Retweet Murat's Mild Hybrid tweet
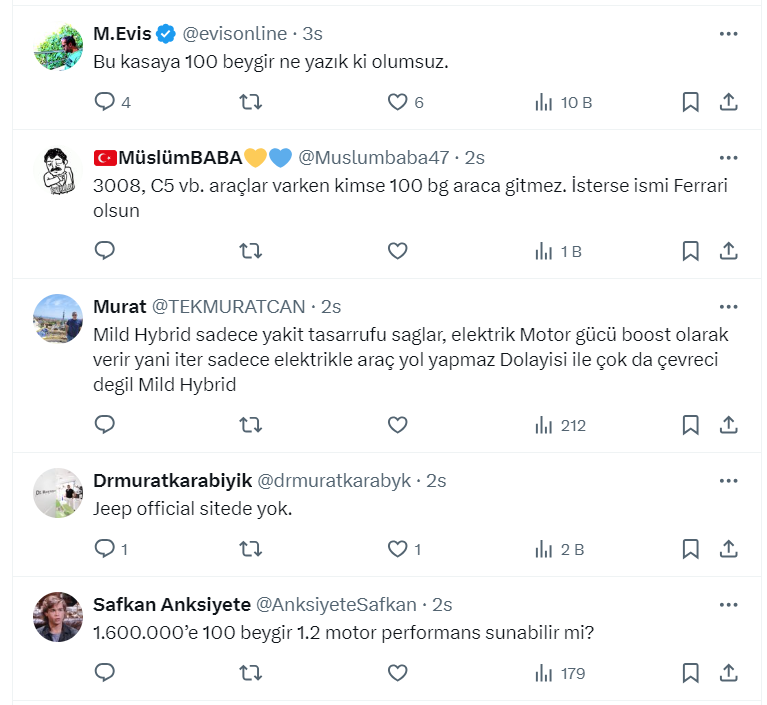This screenshot has width=767, height=705. (251, 425)
